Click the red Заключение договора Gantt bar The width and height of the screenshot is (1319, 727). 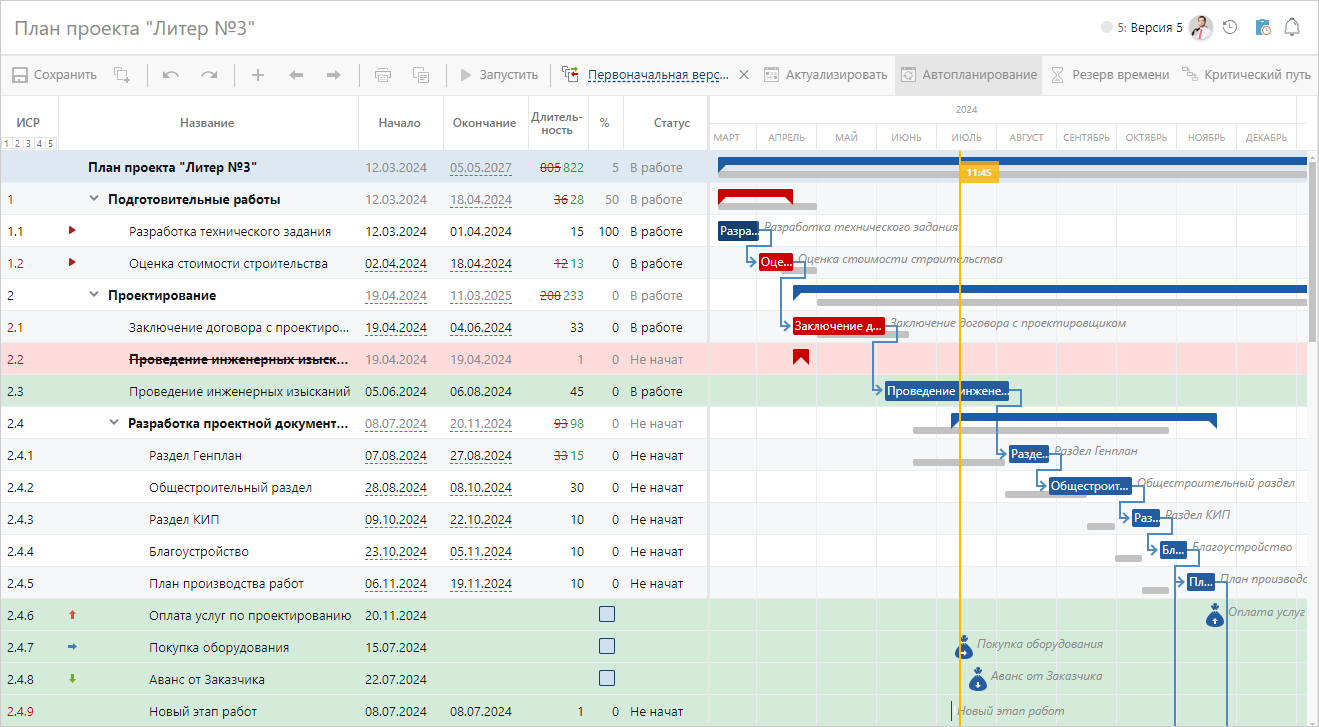[x=838, y=325]
